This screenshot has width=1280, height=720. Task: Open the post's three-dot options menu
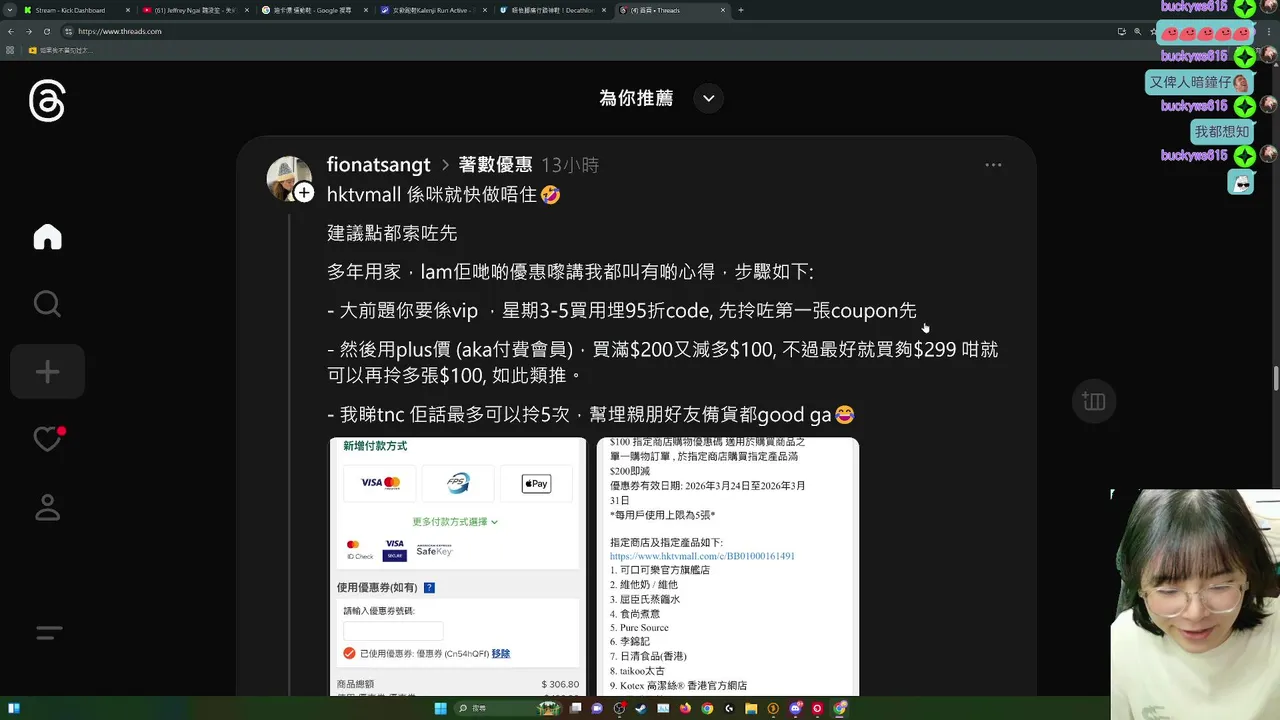click(993, 165)
